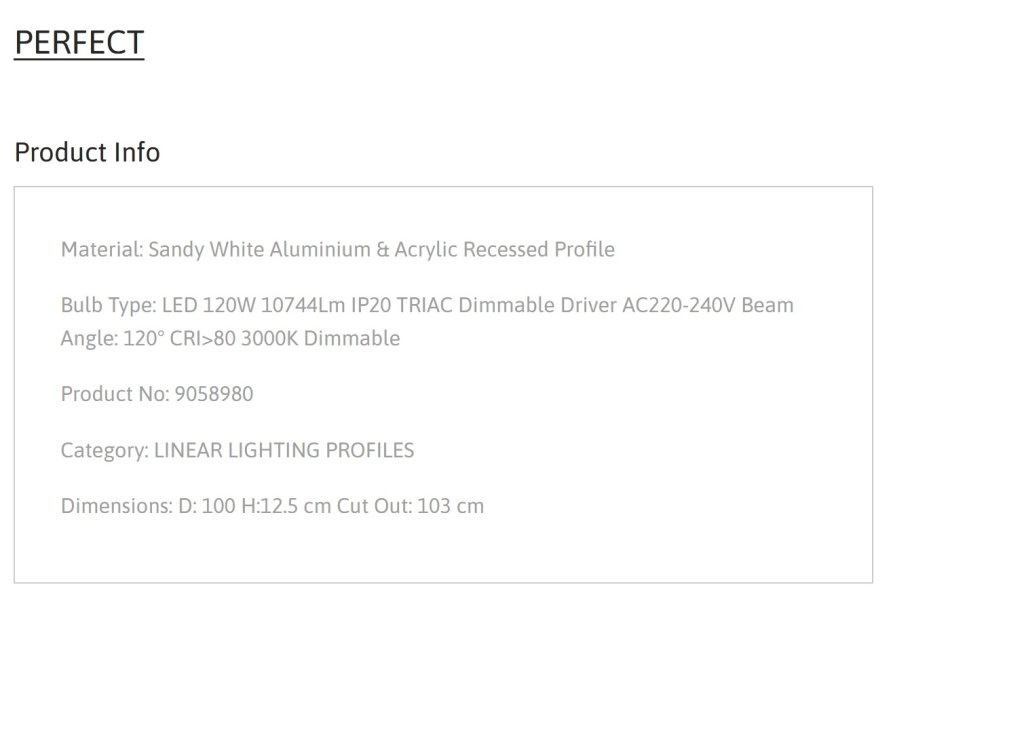Click the Angle: 120° value
Image resolution: width=1024 pixels, height=741 pixels.
pyautogui.click(x=112, y=339)
